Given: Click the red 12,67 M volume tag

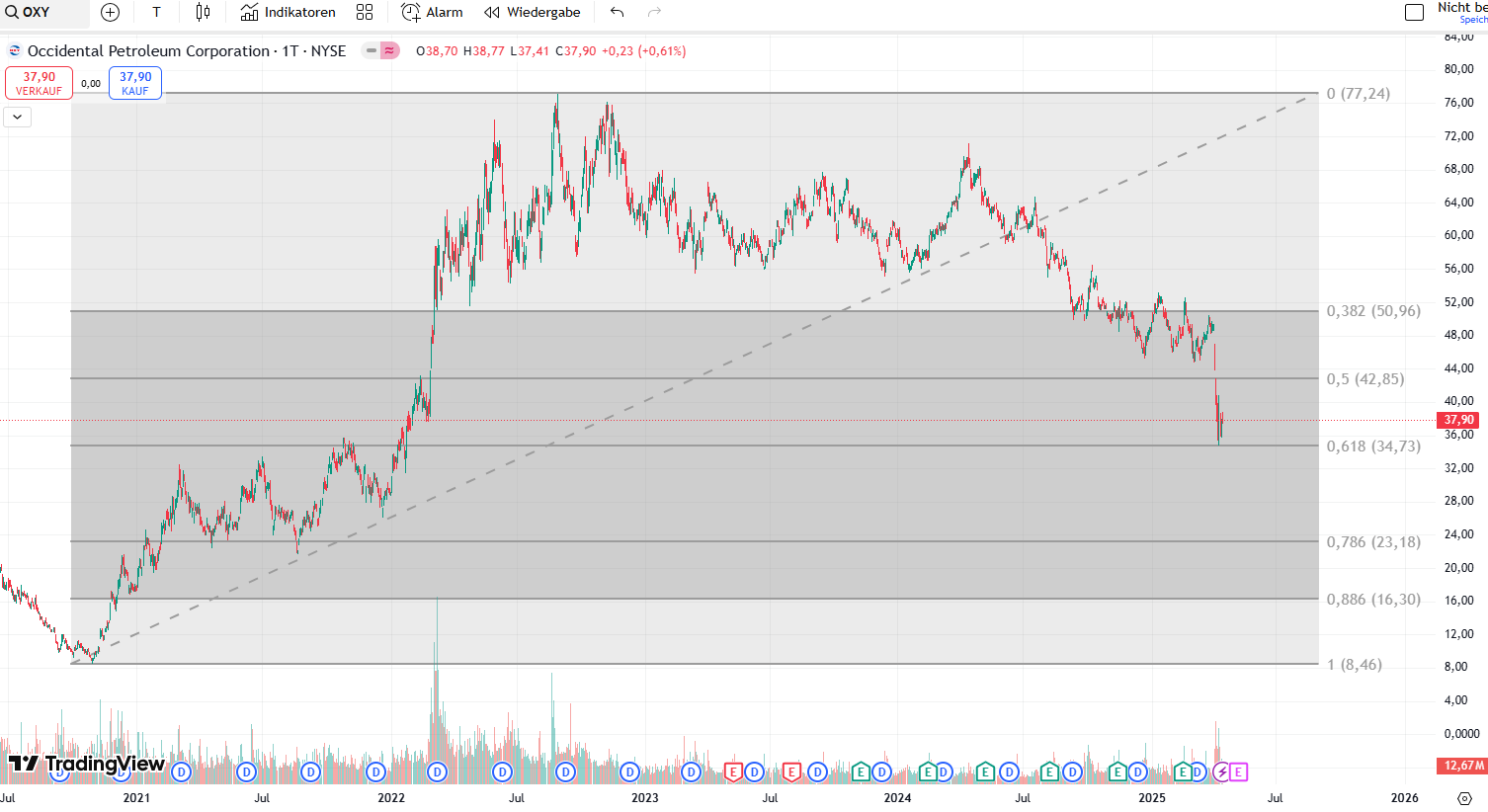Looking at the screenshot, I should 1463,766.
